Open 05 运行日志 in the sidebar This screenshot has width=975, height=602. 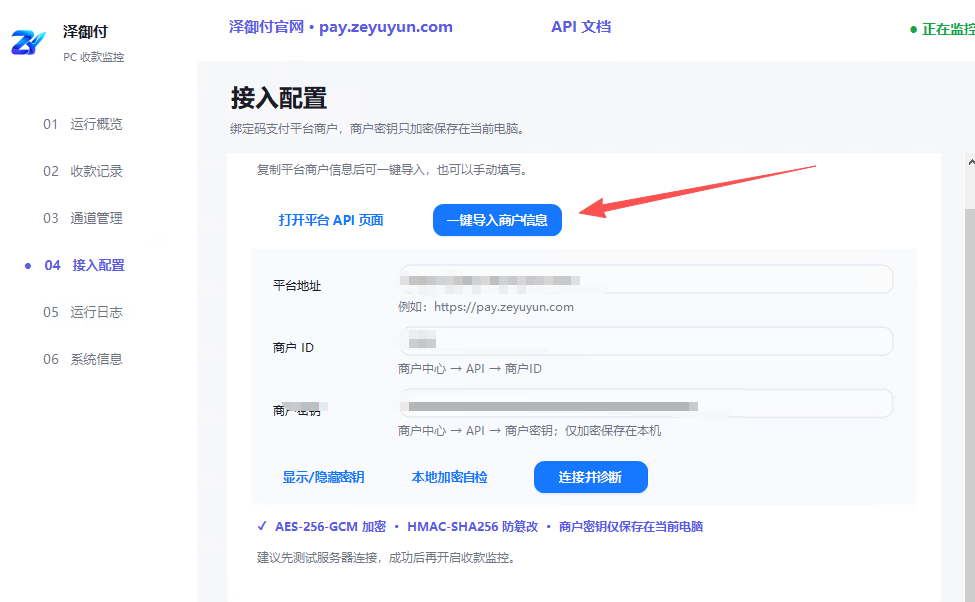tap(83, 312)
